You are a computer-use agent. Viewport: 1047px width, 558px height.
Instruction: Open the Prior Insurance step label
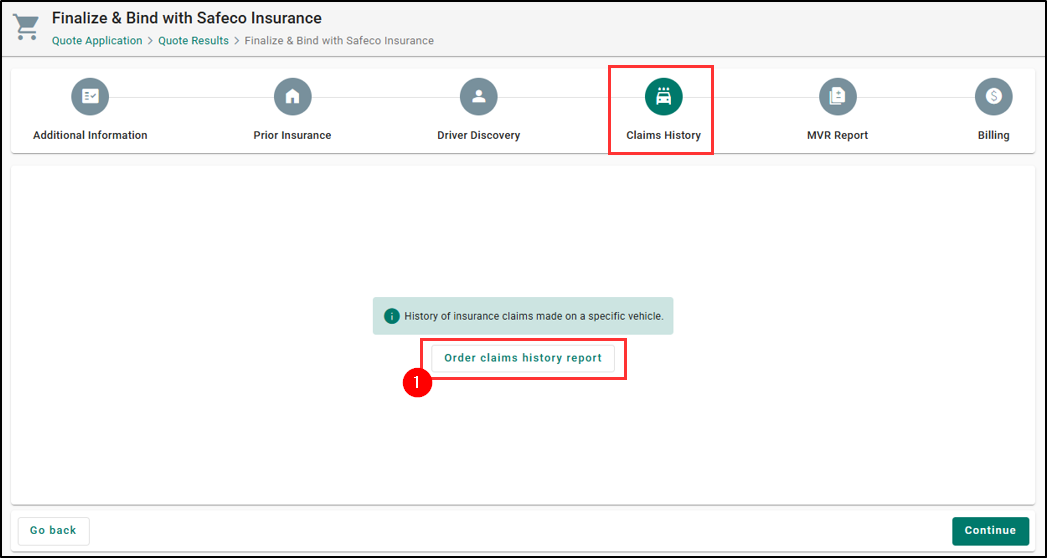point(292,135)
